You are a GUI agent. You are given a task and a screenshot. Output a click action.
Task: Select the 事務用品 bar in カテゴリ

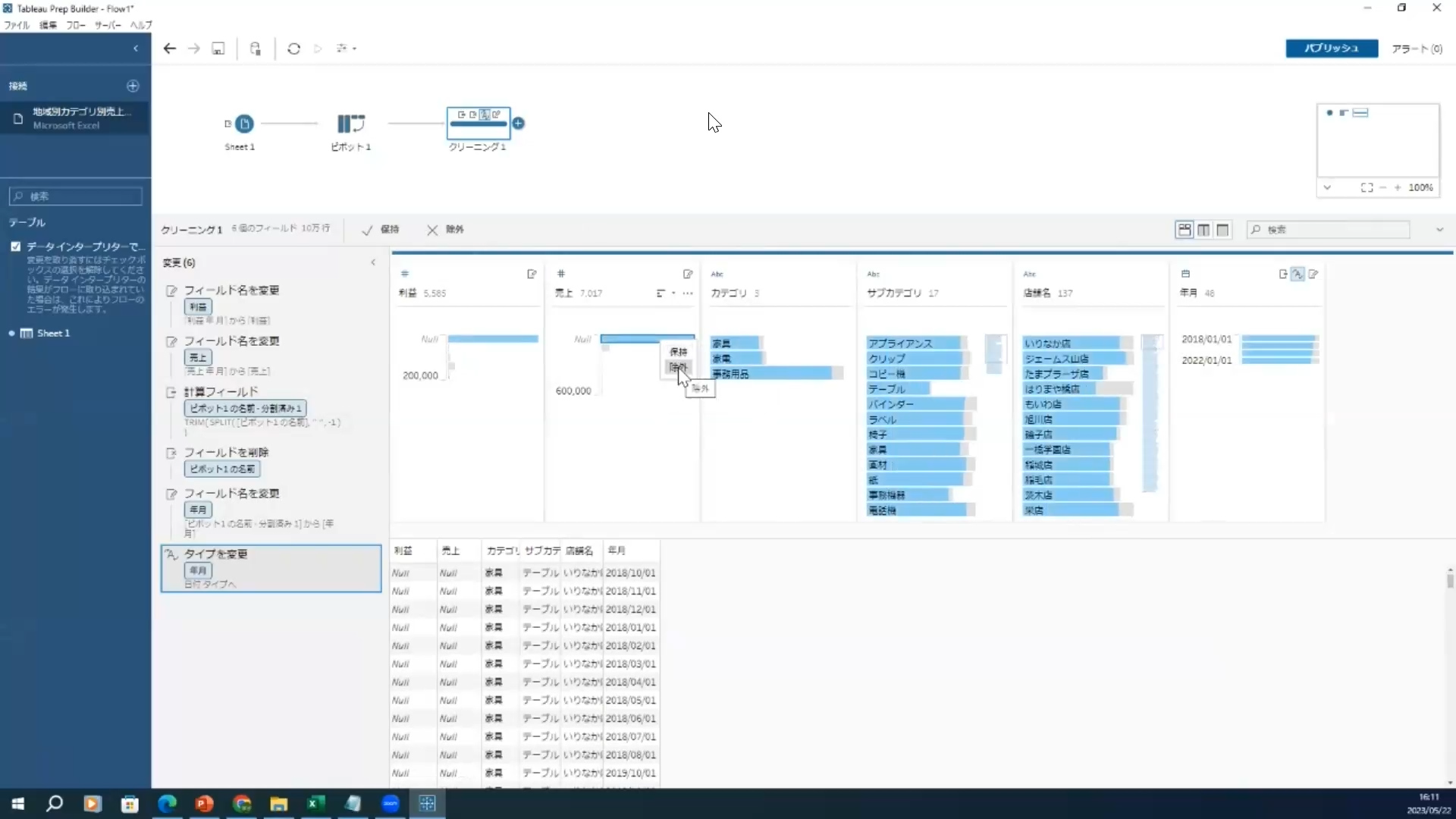777,374
